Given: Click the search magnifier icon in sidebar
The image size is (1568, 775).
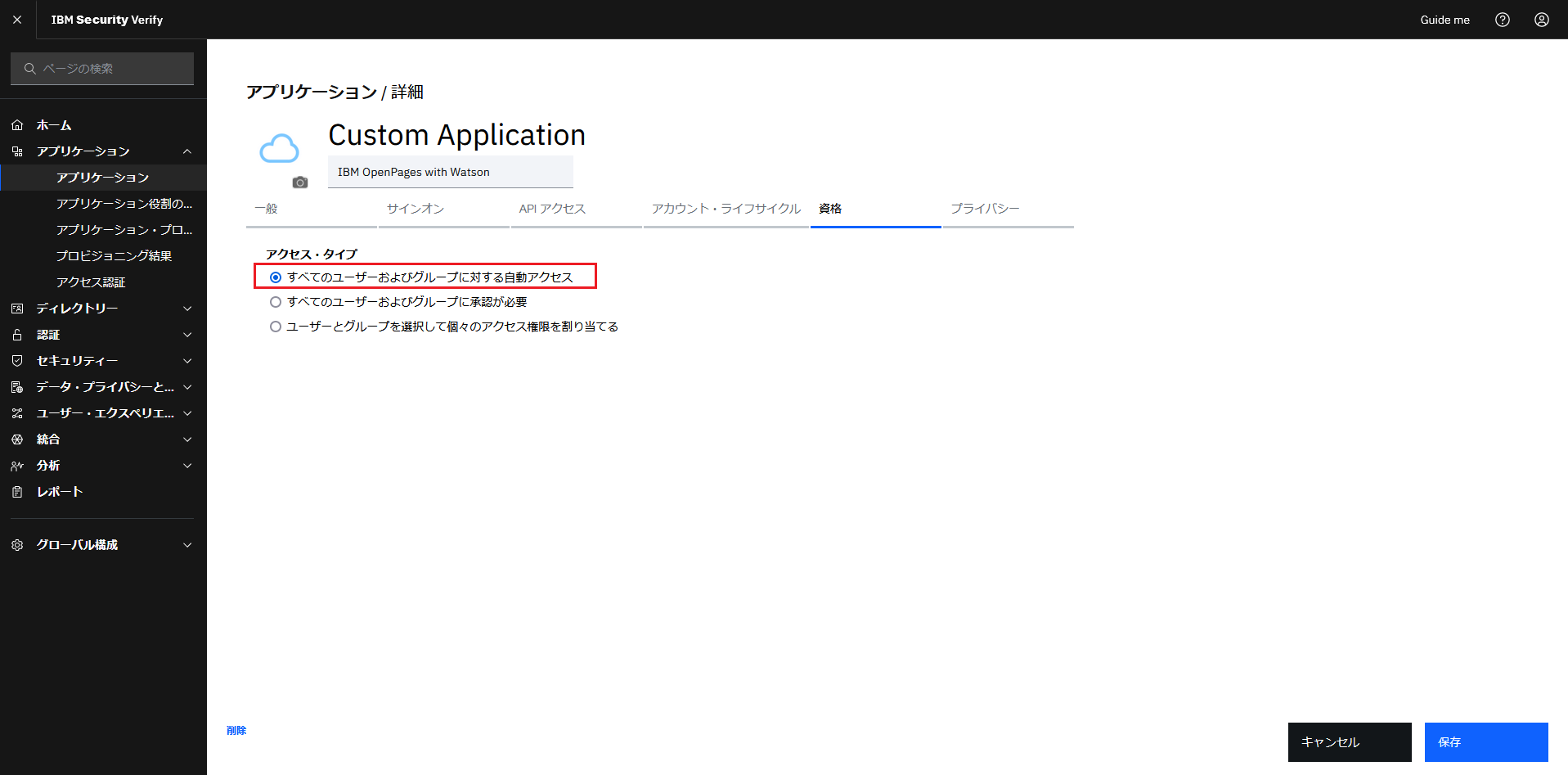Looking at the screenshot, I should [30, 69].
